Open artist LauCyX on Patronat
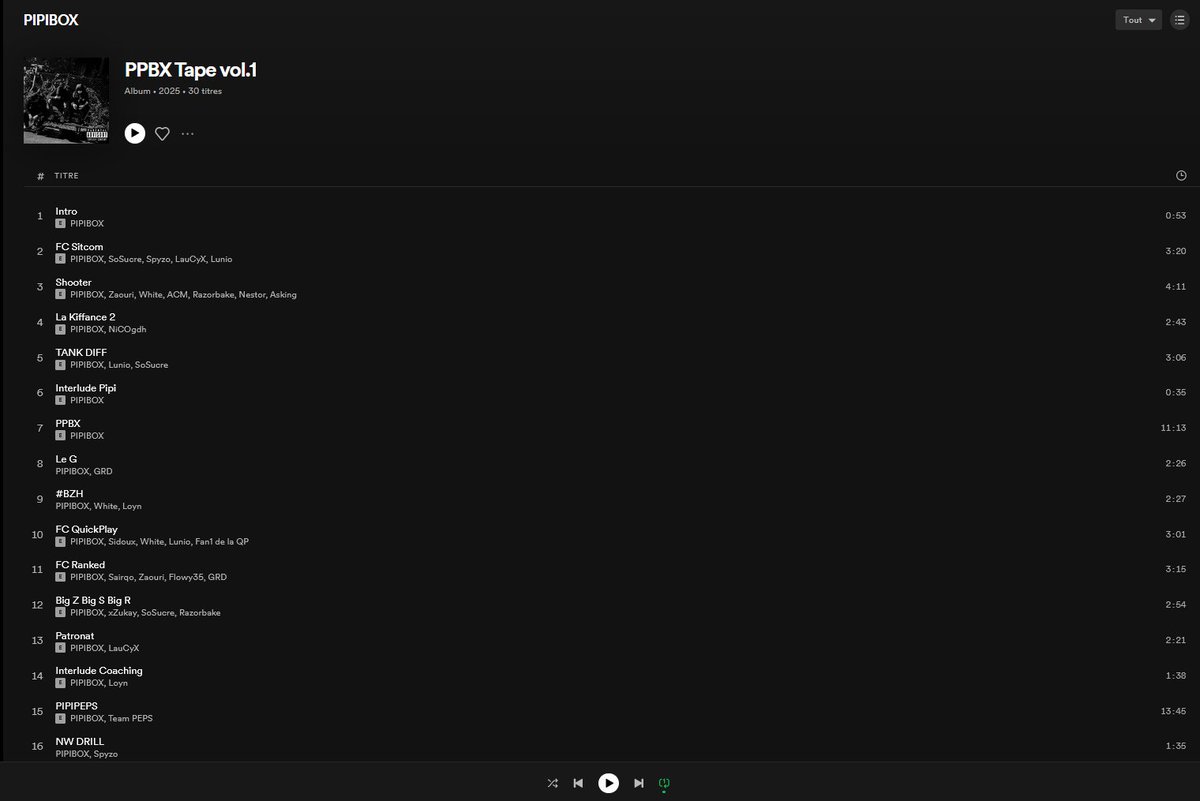Image resolution: width=1200 pixels, height=801 pixels. [124, 648]
